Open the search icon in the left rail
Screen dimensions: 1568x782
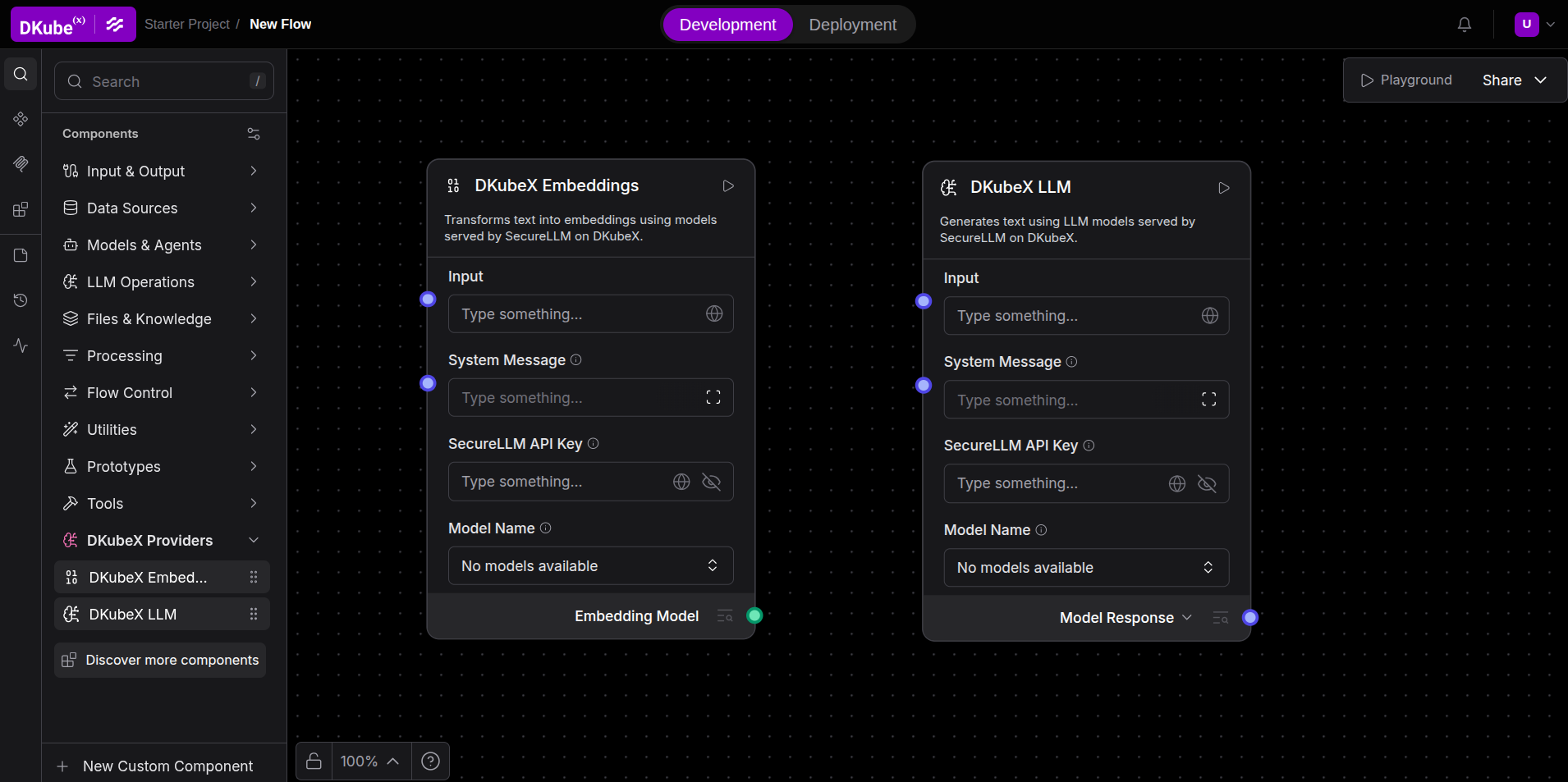(21, 75)
